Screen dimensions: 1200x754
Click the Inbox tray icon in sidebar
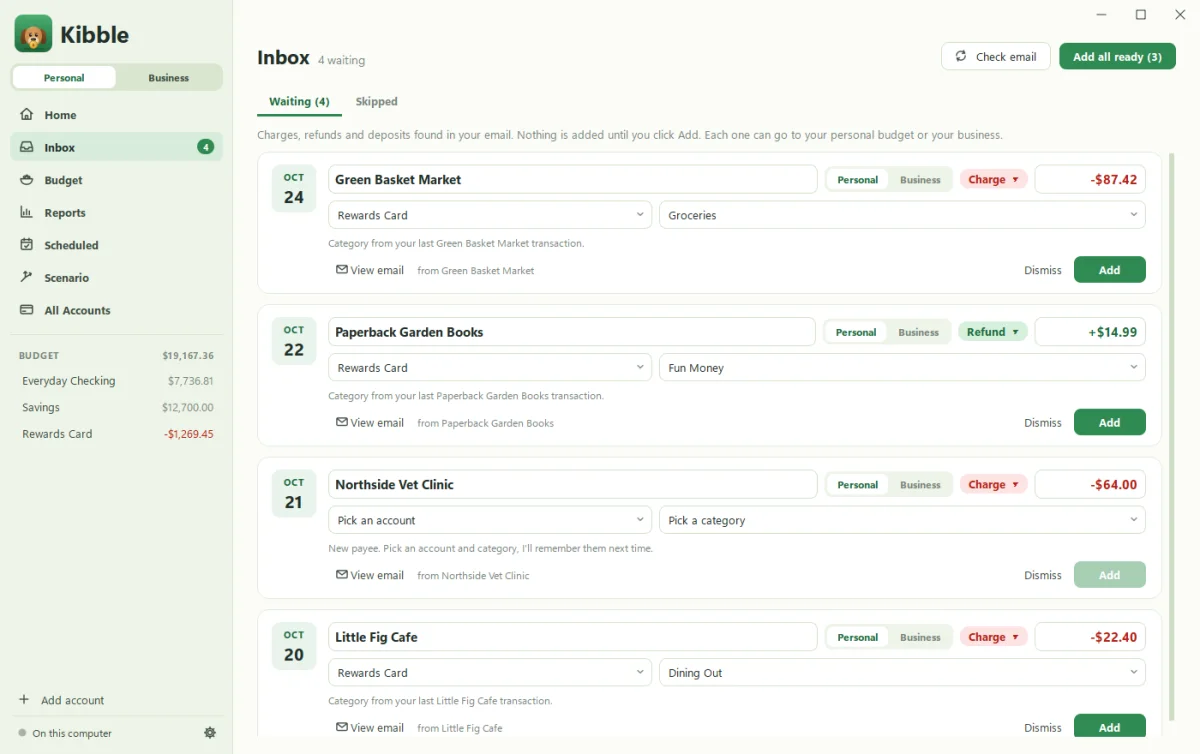pos(27,147)
